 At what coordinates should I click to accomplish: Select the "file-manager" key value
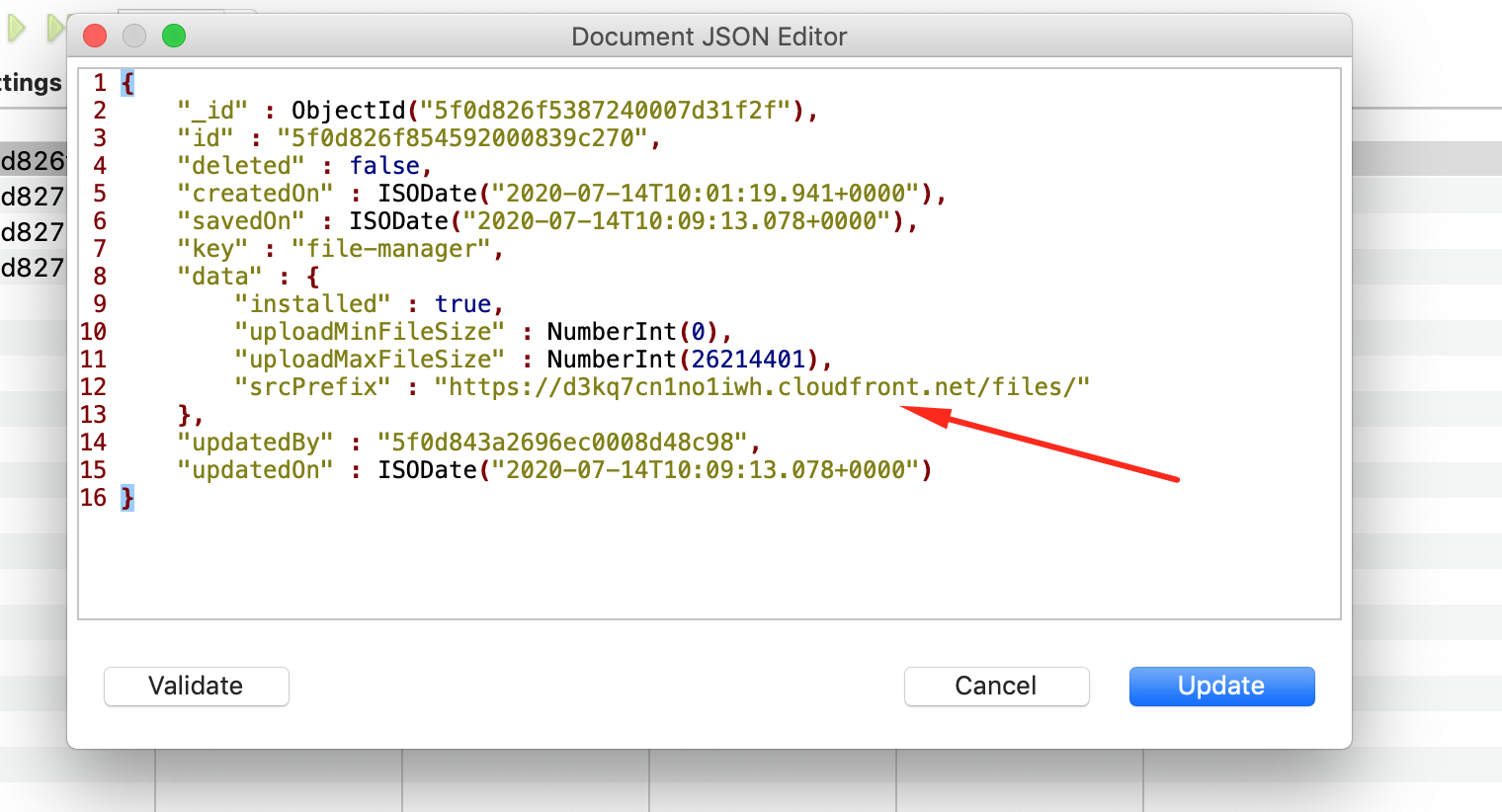(x=391, y=249)
